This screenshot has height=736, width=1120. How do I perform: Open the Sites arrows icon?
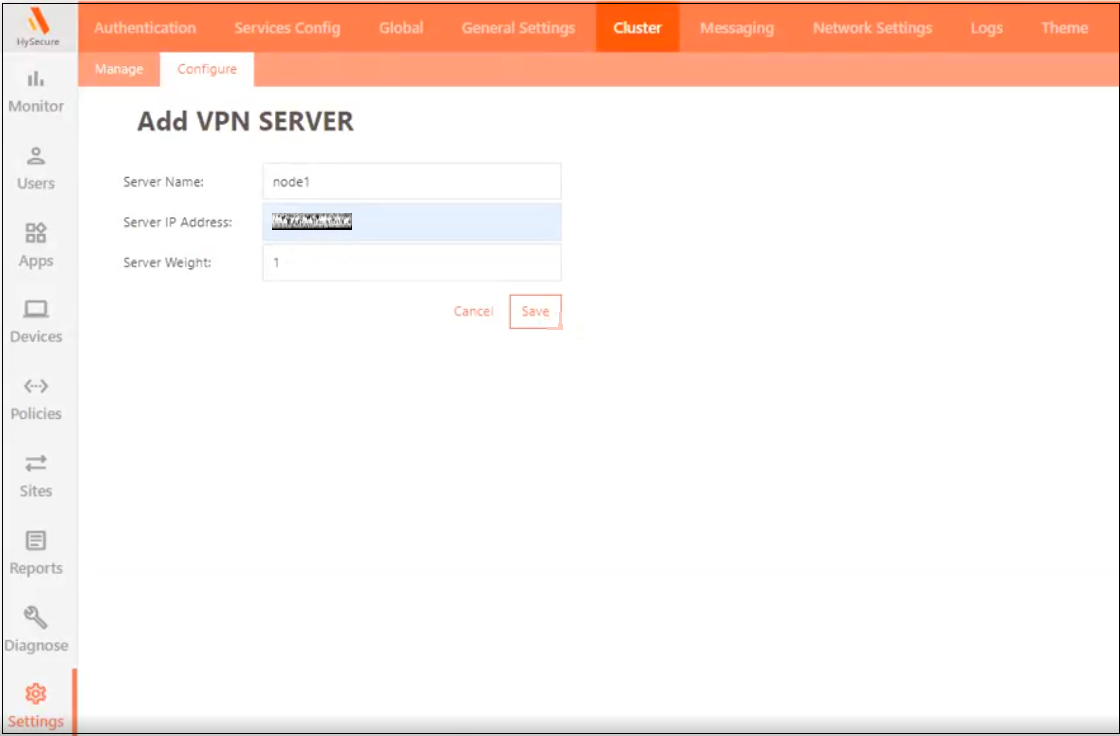point(36,464)
